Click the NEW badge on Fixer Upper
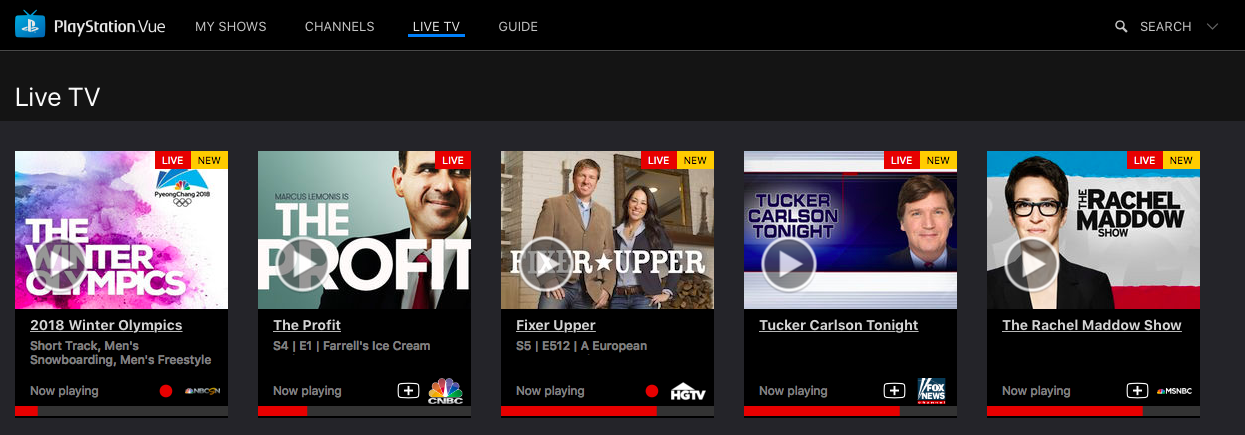The image size is (1245, 435). [x=695, y=160]
